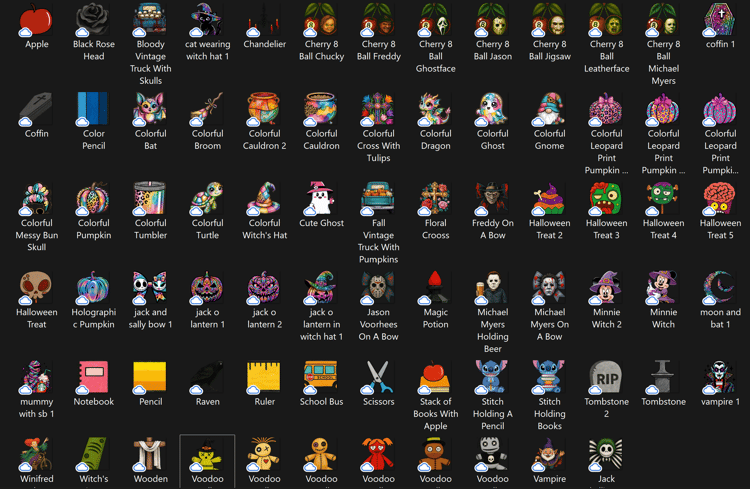
Task: Choose Cherry 8 Ball Jigsaw icon
Action: pyautogui.click(x=549, y=20)
